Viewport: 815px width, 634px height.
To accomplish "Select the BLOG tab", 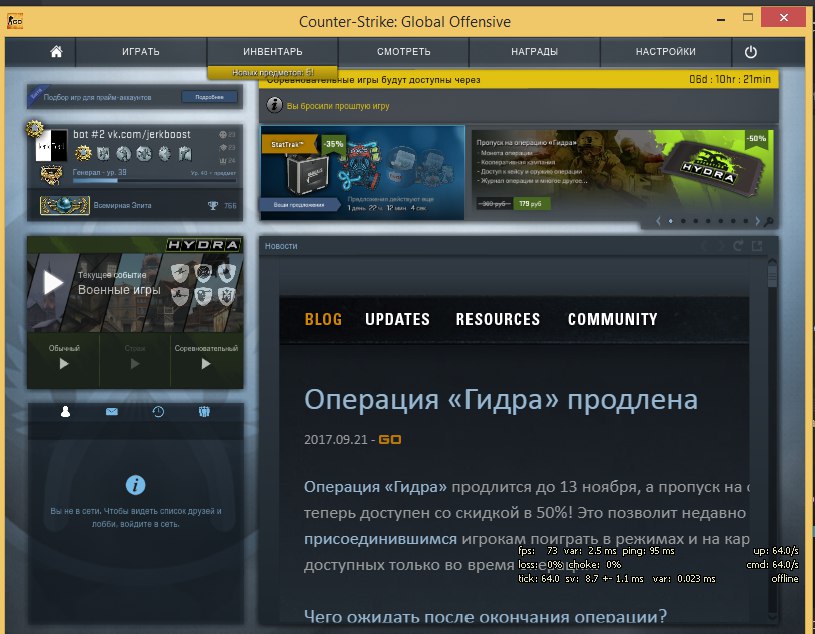I will [x=323, y=319].
